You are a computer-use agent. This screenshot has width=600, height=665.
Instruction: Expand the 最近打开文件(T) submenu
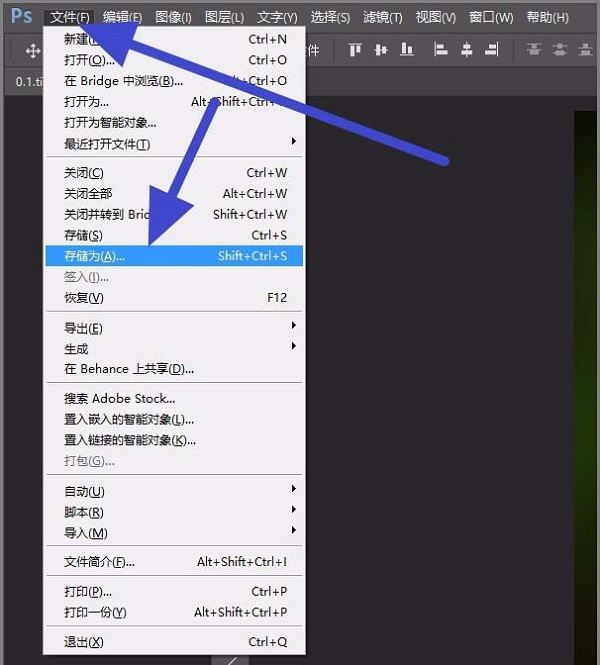[x=174, y=144]
